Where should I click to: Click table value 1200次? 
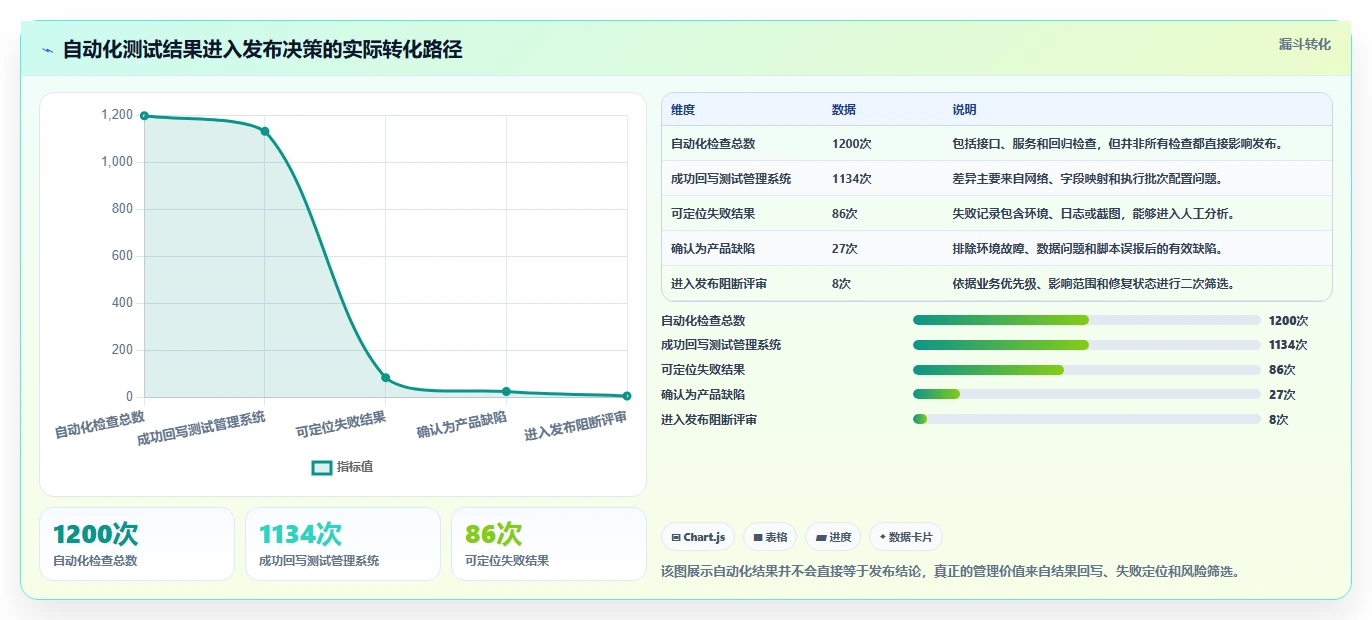(852, 144)
